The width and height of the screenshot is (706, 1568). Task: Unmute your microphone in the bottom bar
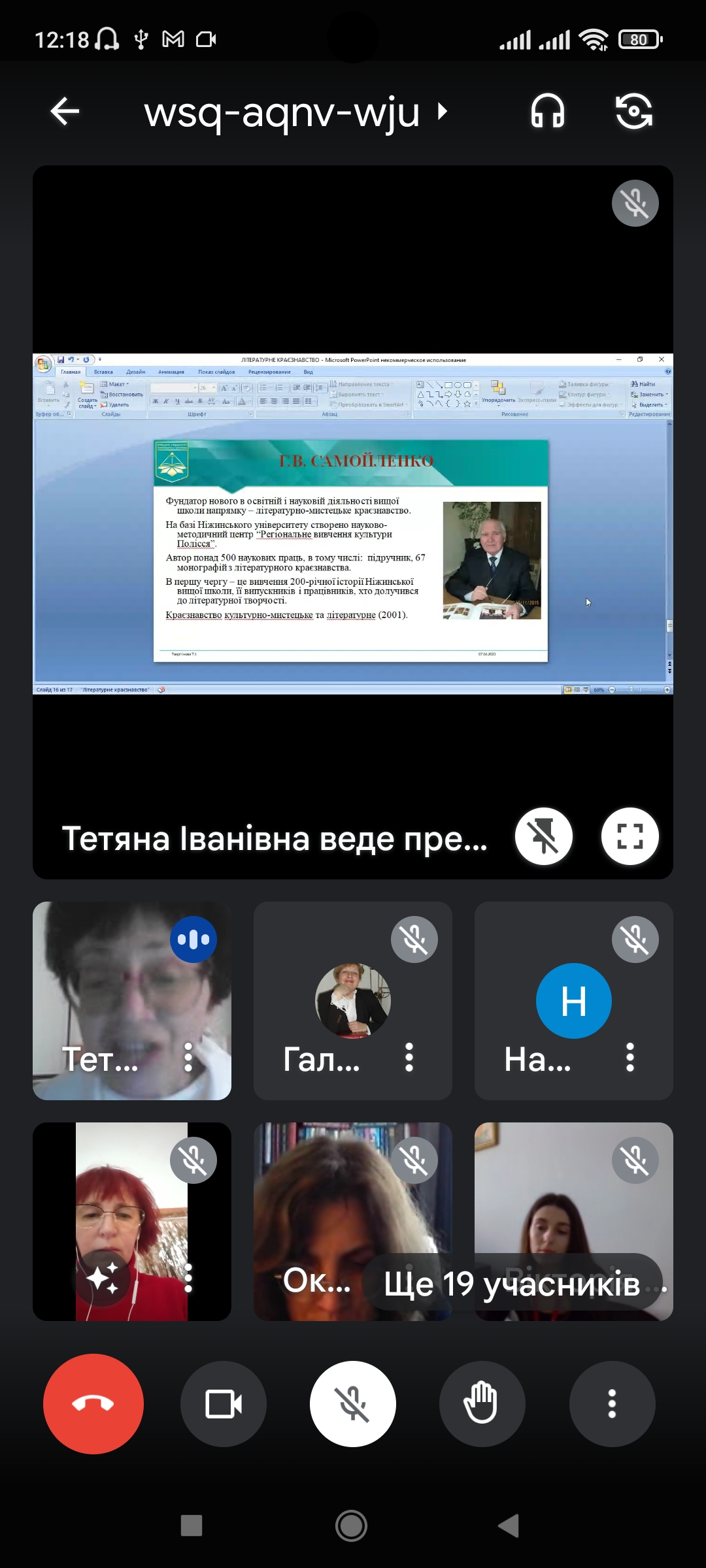click(x=353, y=1403)
